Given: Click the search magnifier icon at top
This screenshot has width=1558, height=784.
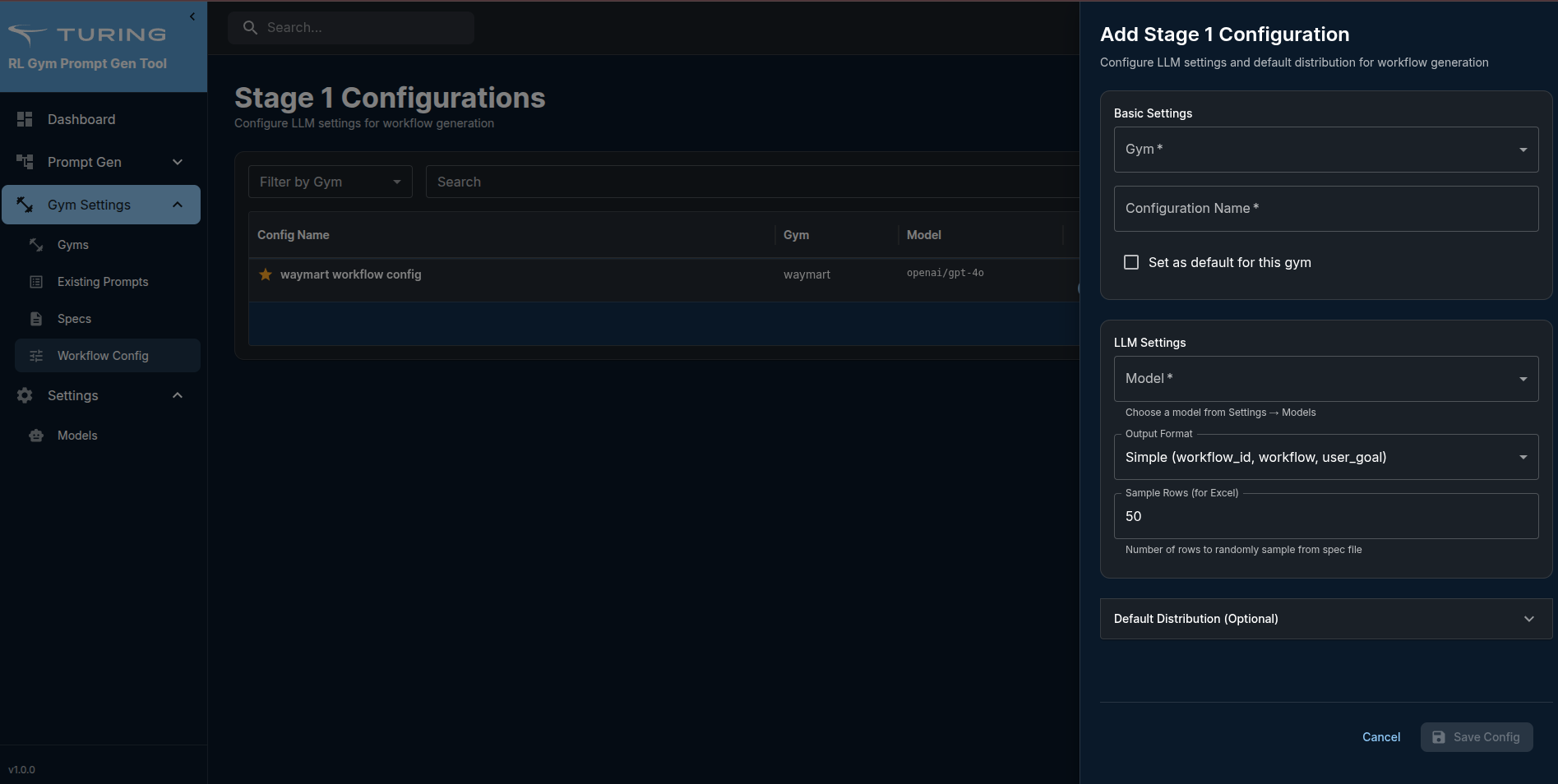Looking at the screenshot, I should [250, 27].
